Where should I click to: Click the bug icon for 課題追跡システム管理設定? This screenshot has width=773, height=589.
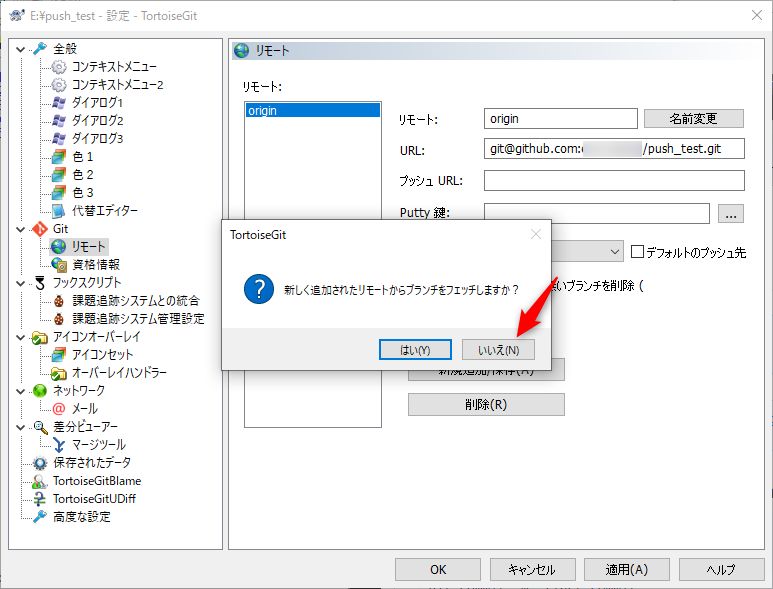(x=59, y=319)
